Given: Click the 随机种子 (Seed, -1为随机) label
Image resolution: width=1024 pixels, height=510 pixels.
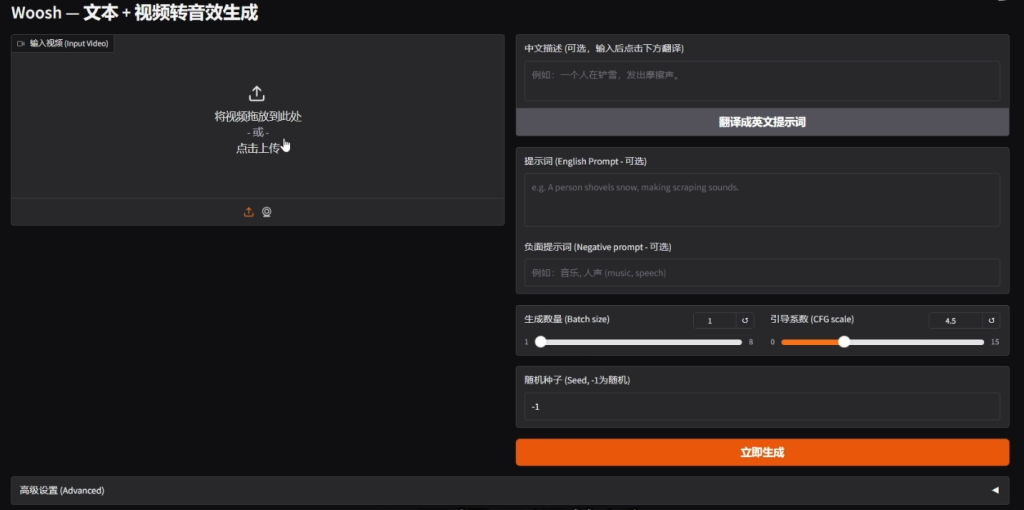Looking at the screenshot, I should [577, 380].
